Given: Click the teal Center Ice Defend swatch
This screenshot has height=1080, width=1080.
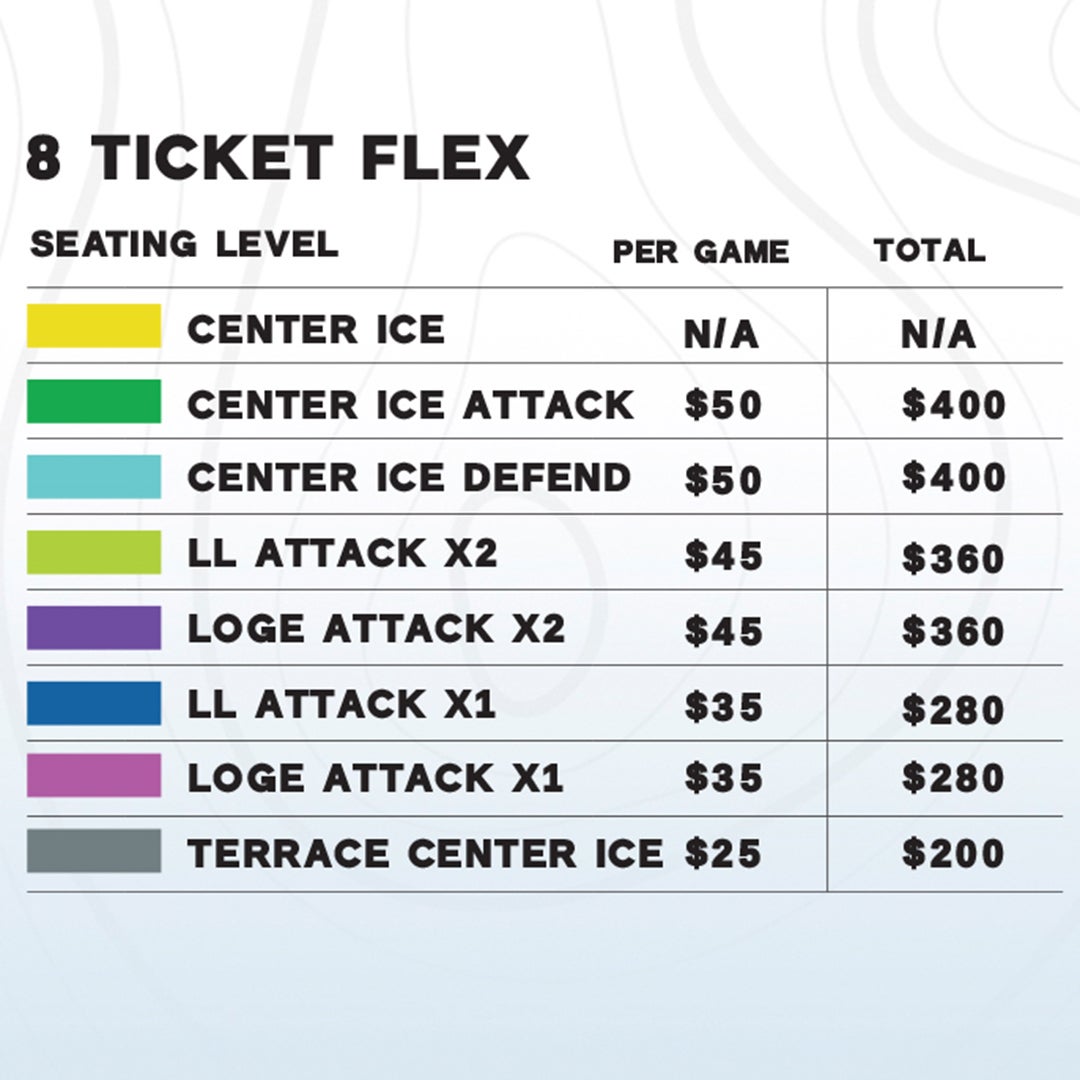Looking at the screenshot, I should 94,477.
